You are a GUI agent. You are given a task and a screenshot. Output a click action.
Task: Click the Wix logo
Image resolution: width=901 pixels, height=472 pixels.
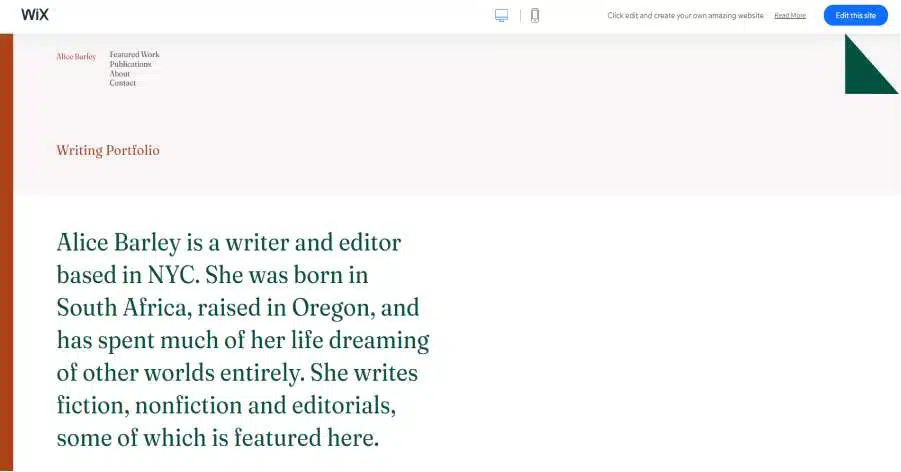click(35, 15)
